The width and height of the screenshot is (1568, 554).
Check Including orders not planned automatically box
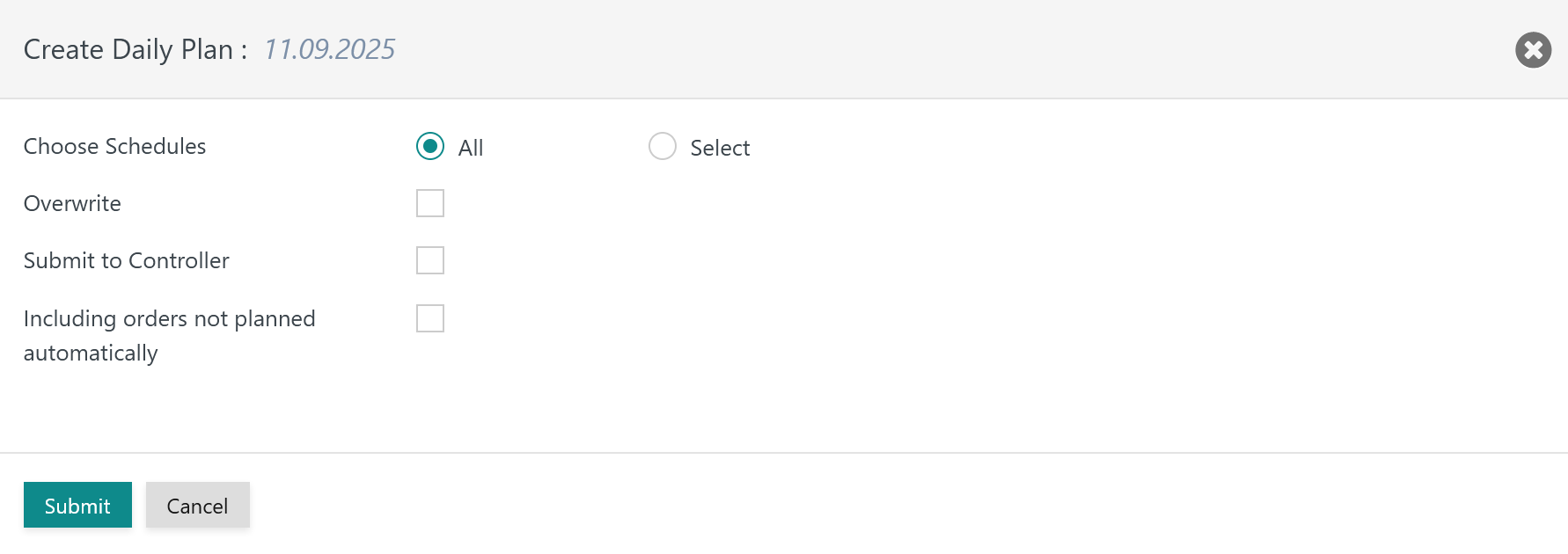(x=430, y=318)
